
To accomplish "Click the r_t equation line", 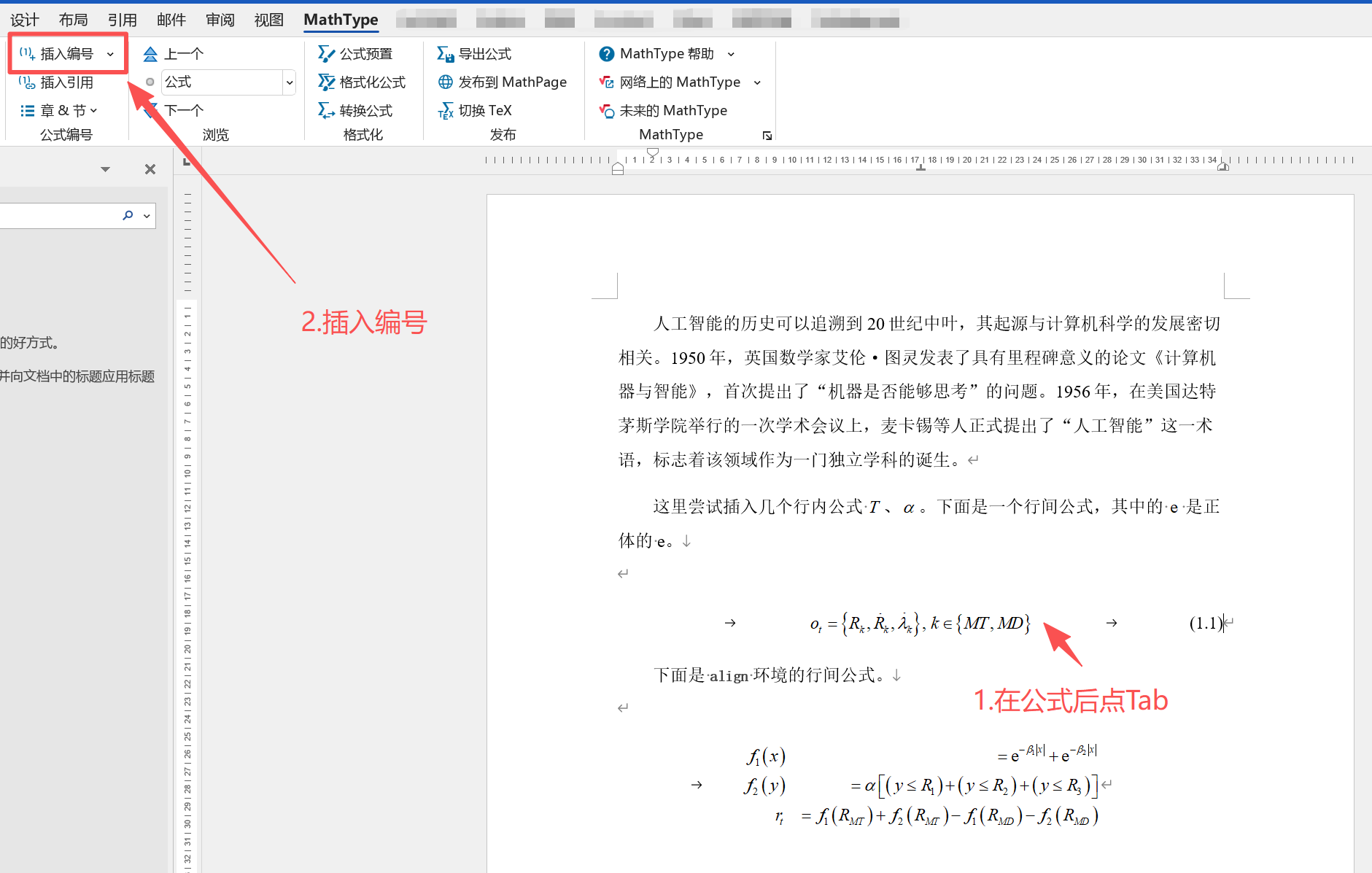I will point(936,816).
